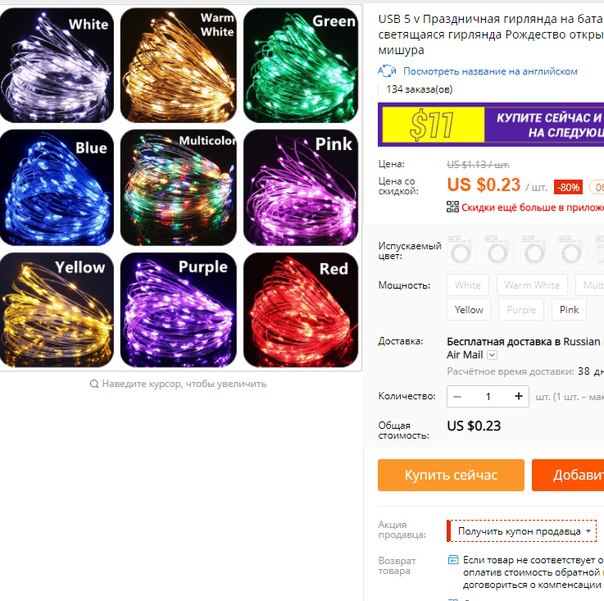
Task: Click the translate icon beside the English title link
Action: point(387,71)
